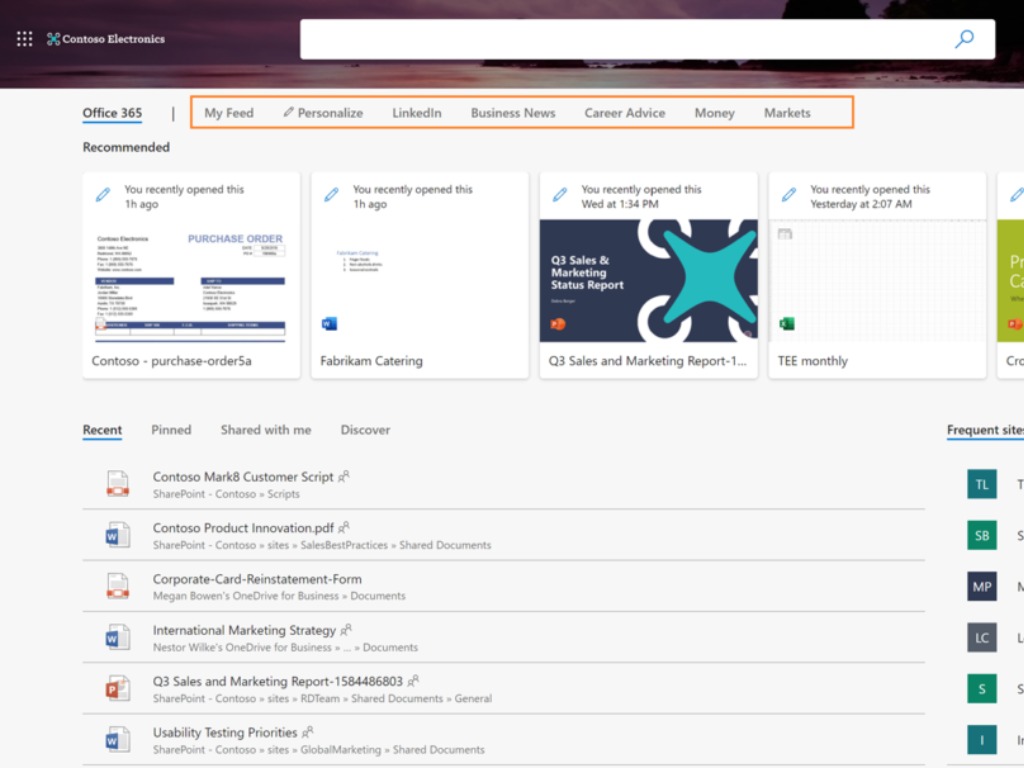The width and height of the screenshot is (1024, 768).
Task: Click pencil icon on purchase order card
Action: point(103,195)
